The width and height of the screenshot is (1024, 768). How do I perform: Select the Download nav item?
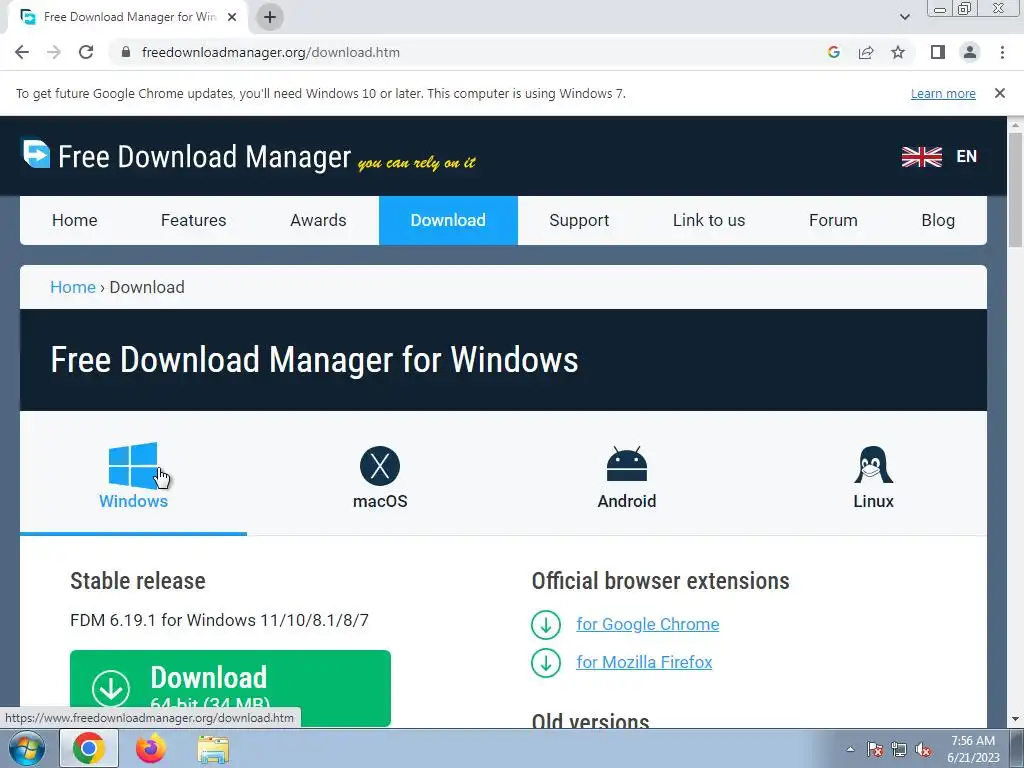448,221
